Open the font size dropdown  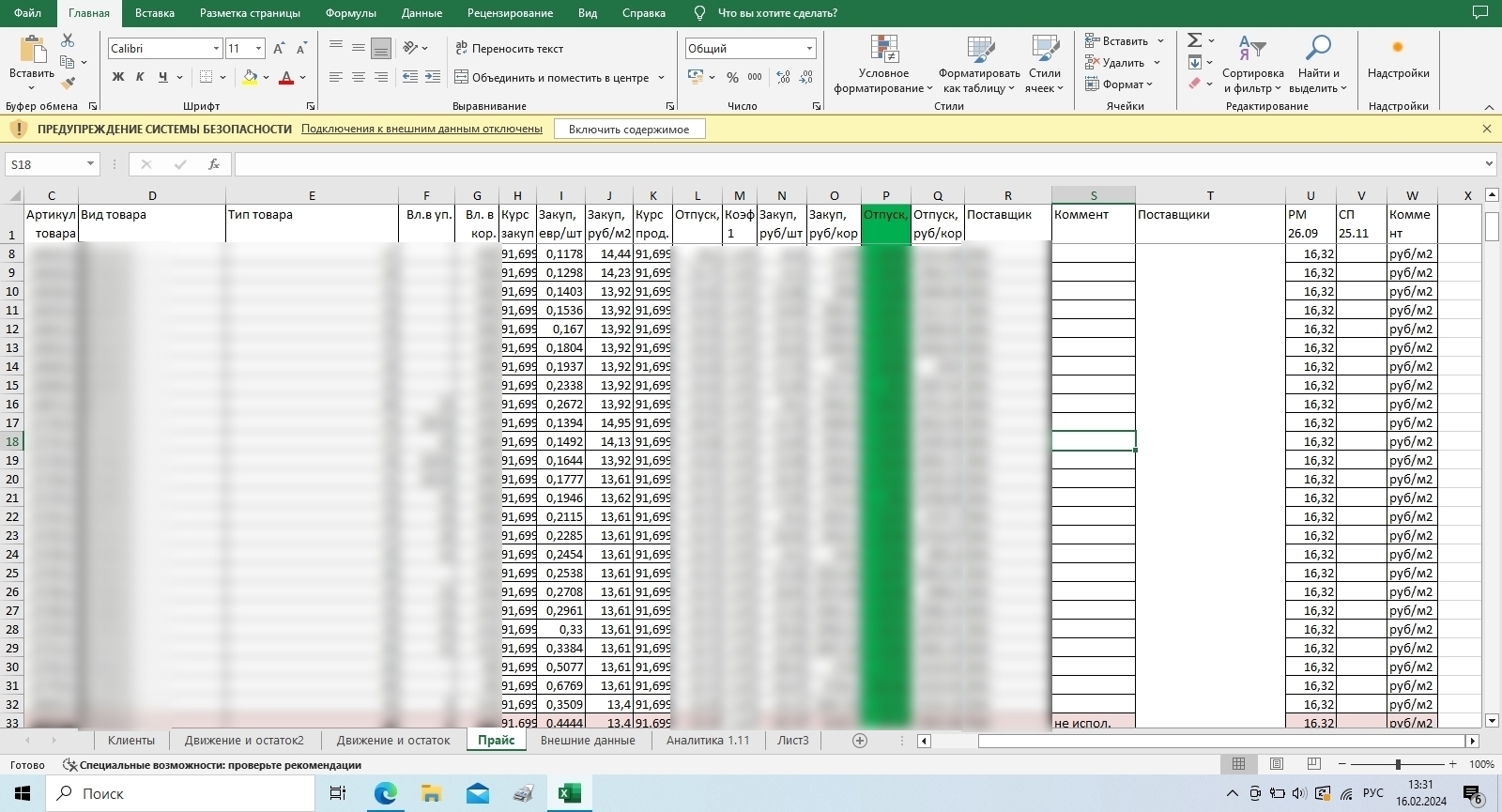258,49
